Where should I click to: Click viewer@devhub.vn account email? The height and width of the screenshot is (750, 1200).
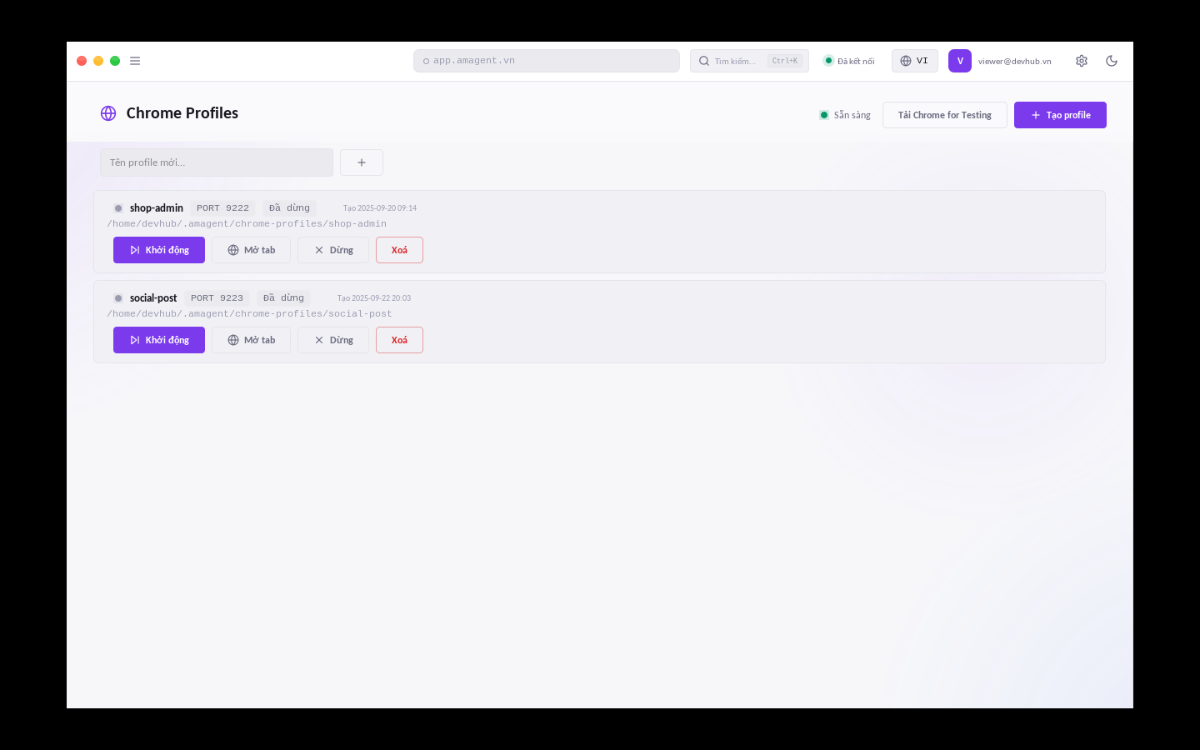click(x=1014, y=61)
